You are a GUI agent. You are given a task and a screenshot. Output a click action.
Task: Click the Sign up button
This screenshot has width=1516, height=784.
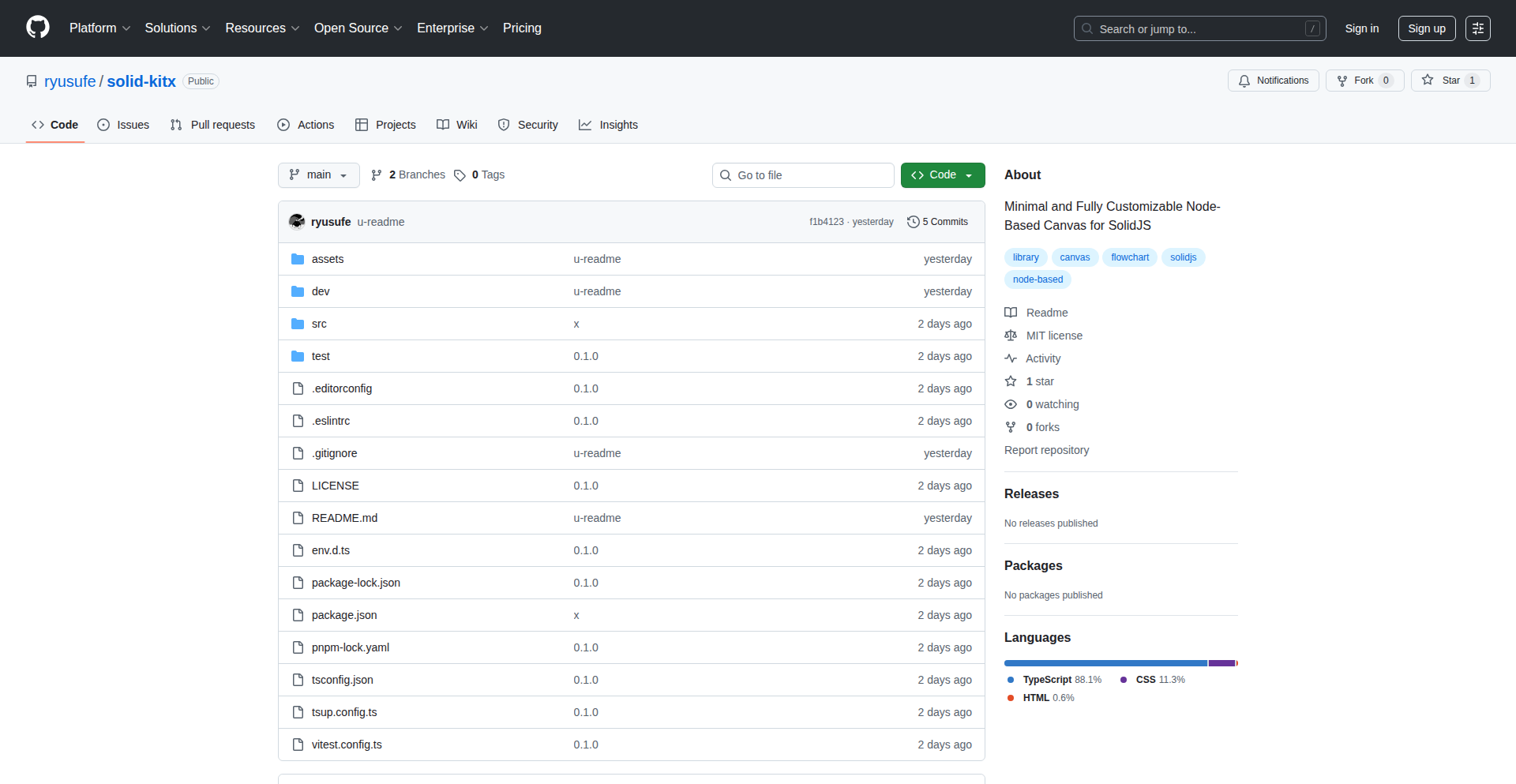pos(1426,28)
